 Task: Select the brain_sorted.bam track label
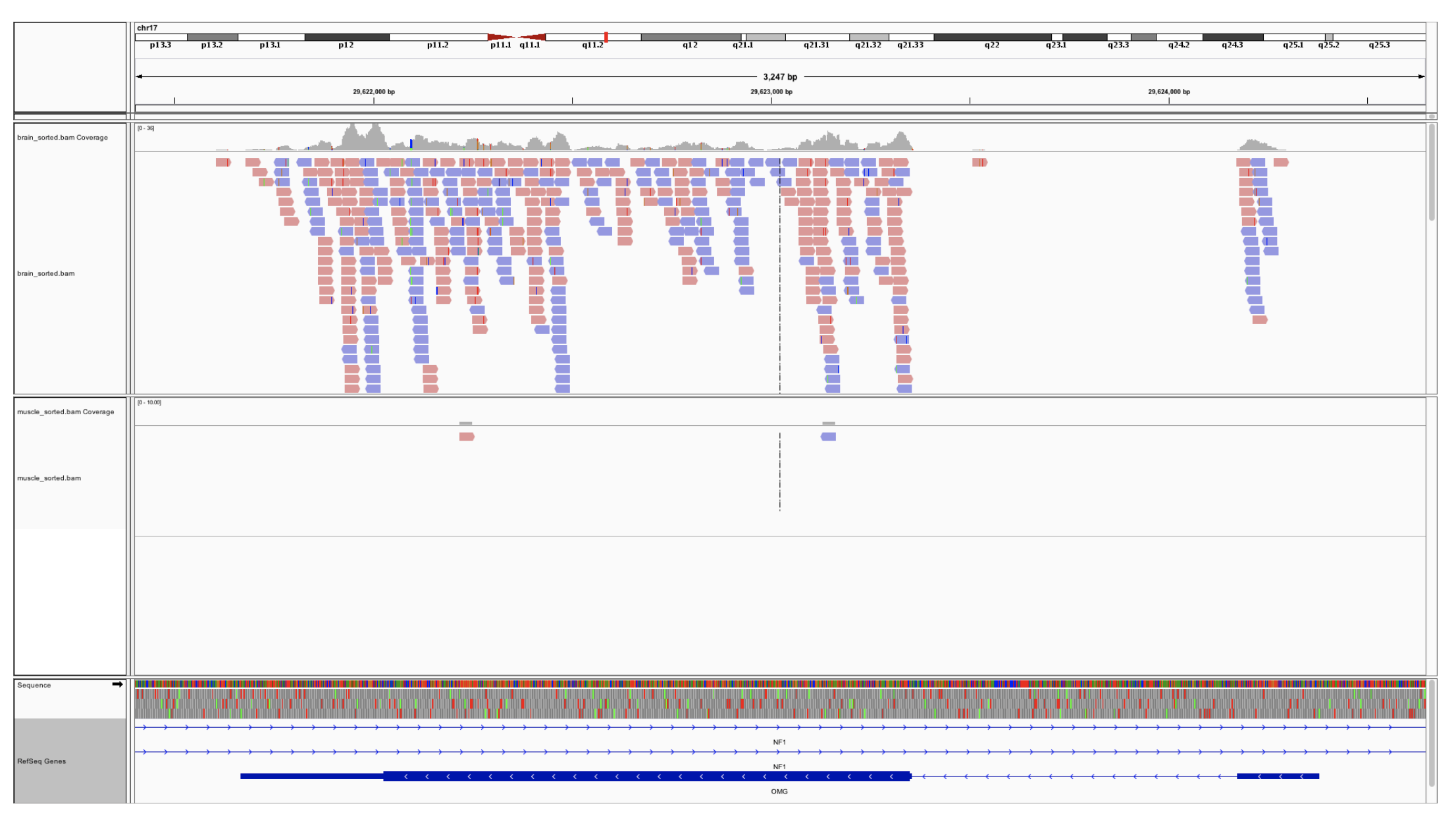pyautogui.click(x=46, y=273)
